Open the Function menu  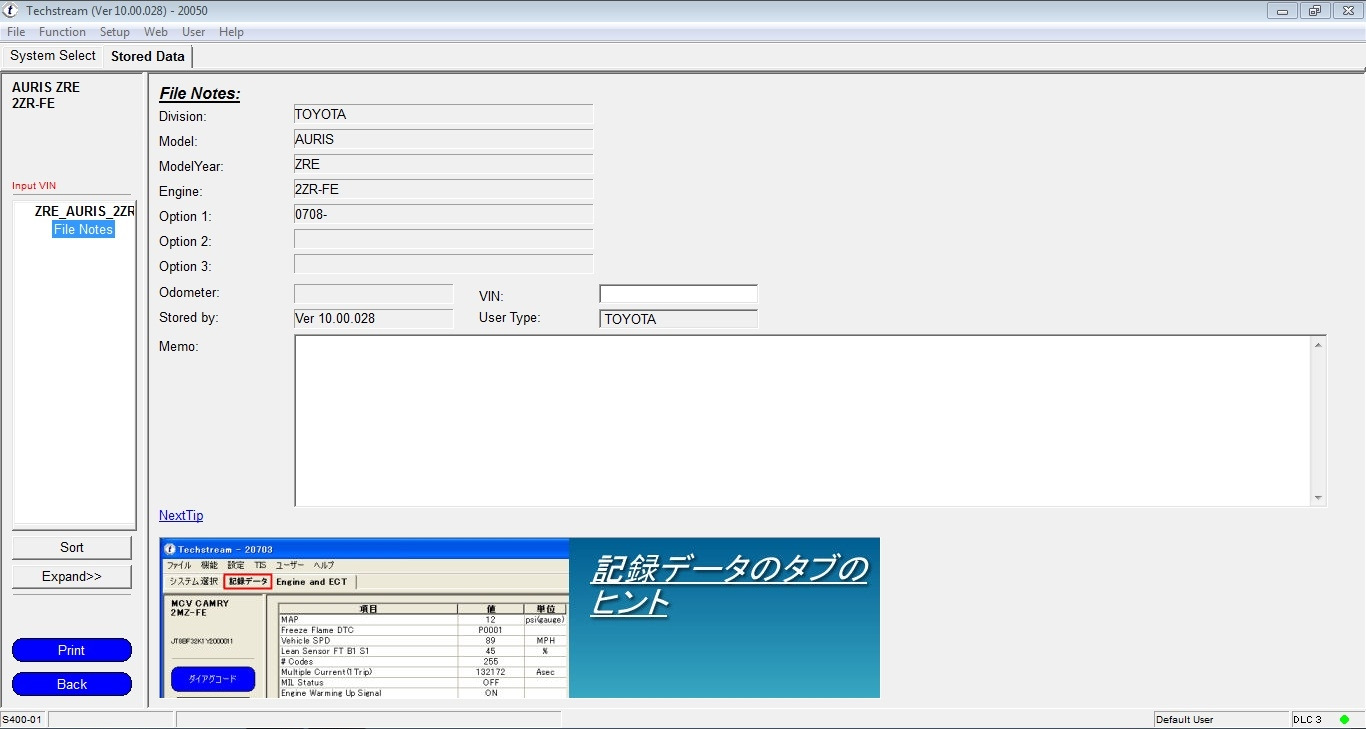(62, 32)
